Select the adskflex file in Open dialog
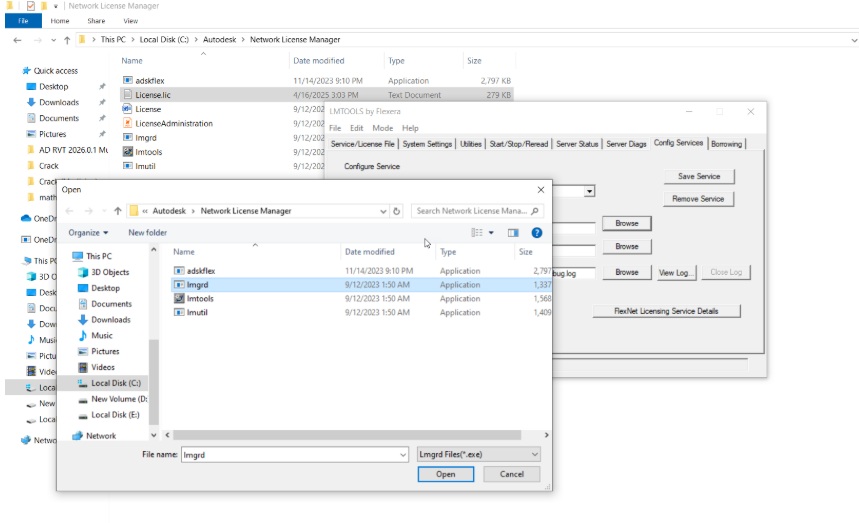 click(201, 270)
